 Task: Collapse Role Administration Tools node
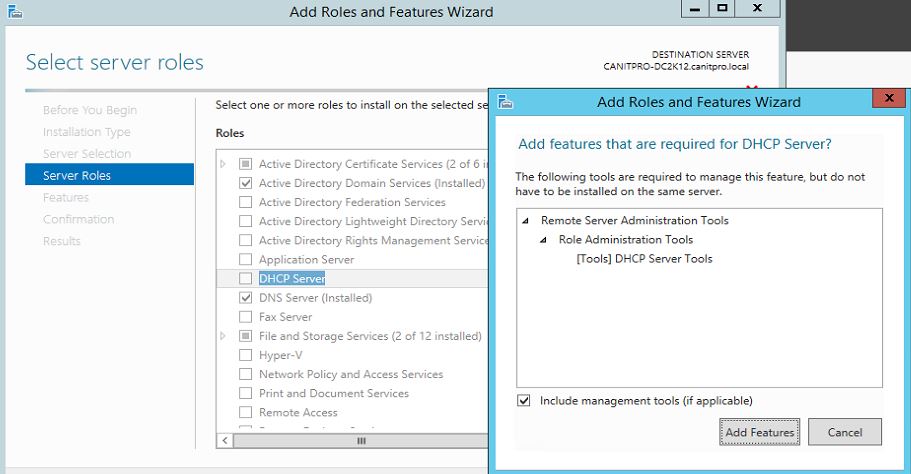544,240
